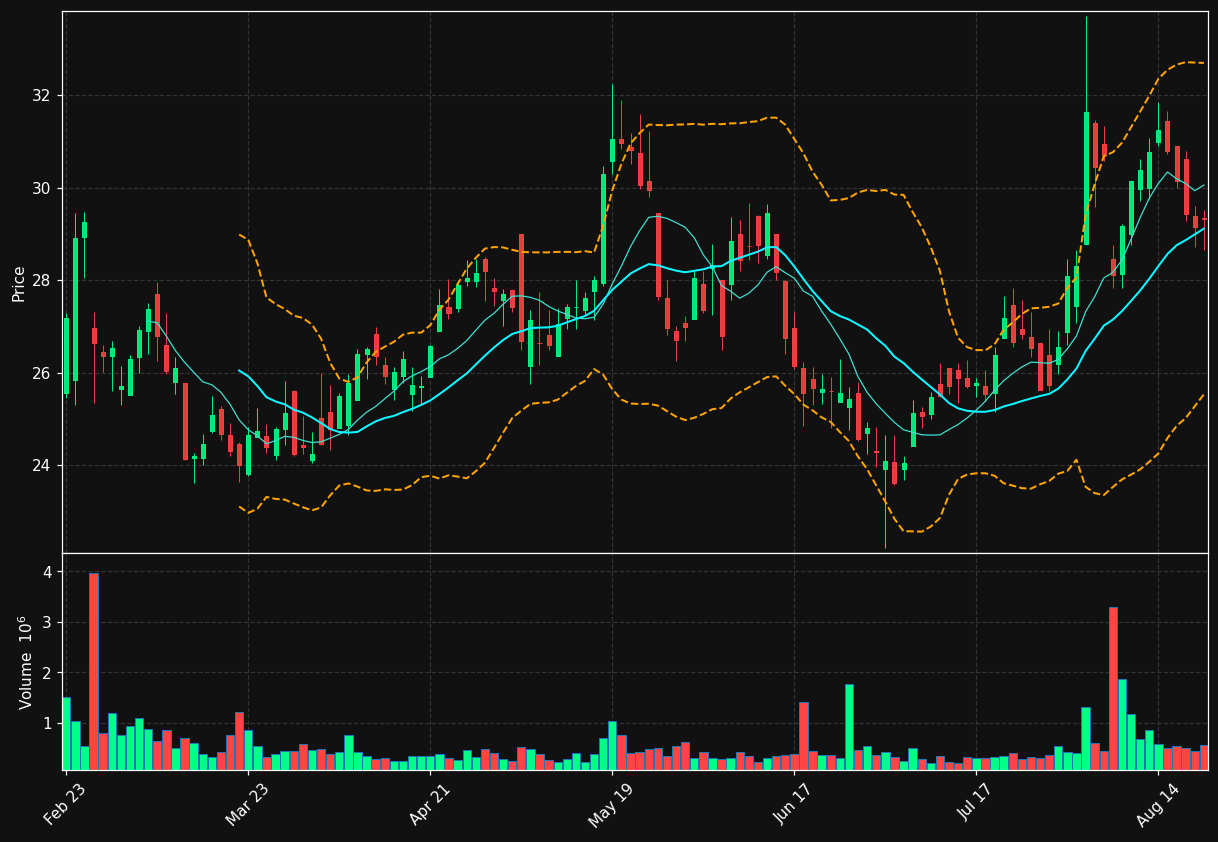1218x842 pixels.
Task: Click the volume axis label 3
Action: 47,623
